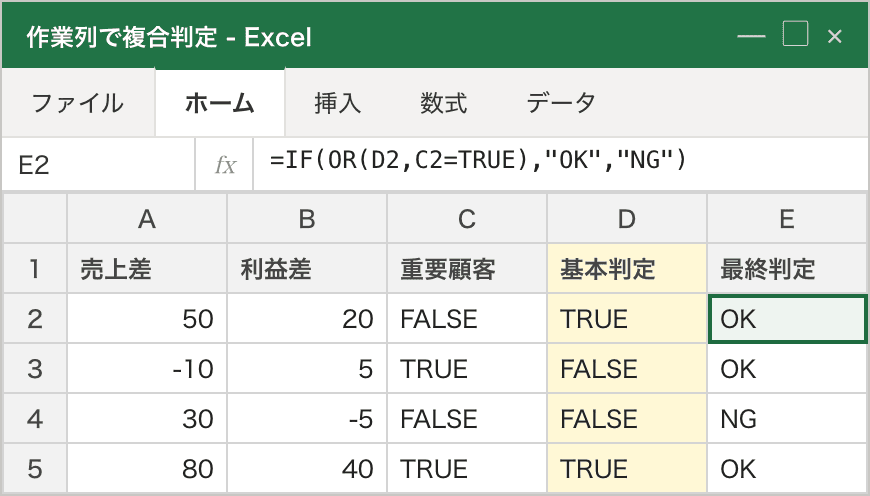Select cell D3 showing FALSE
This screenshot has height=496, width=870.
pyautogui.click(x=627, y=368)
